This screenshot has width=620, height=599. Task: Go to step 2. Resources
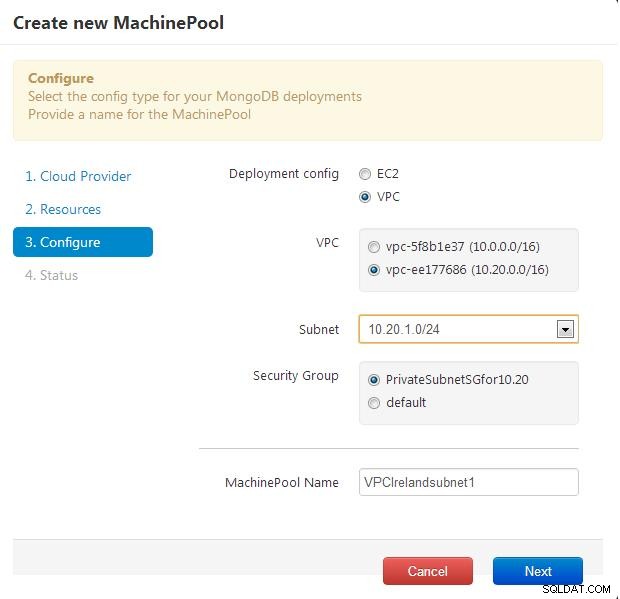(63, 209)
